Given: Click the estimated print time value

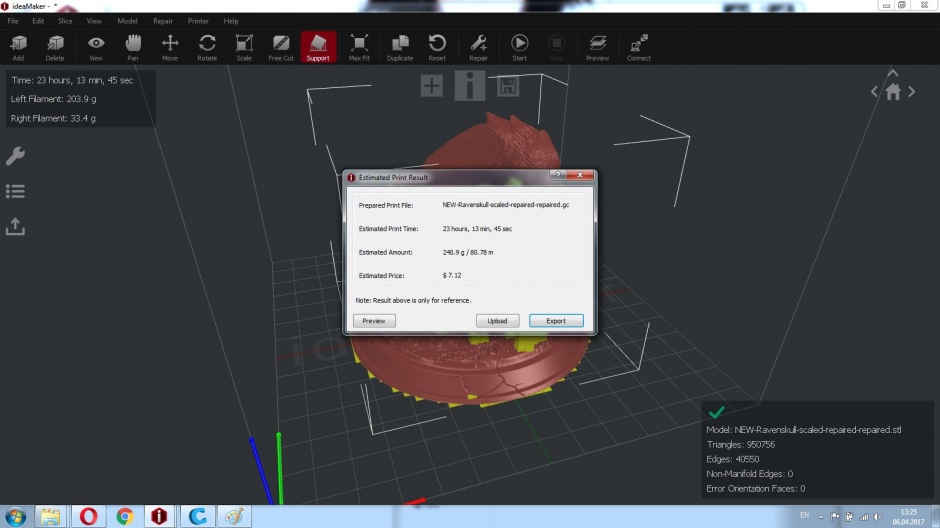Looking at the screenshot, I should [x=477, y=229].
